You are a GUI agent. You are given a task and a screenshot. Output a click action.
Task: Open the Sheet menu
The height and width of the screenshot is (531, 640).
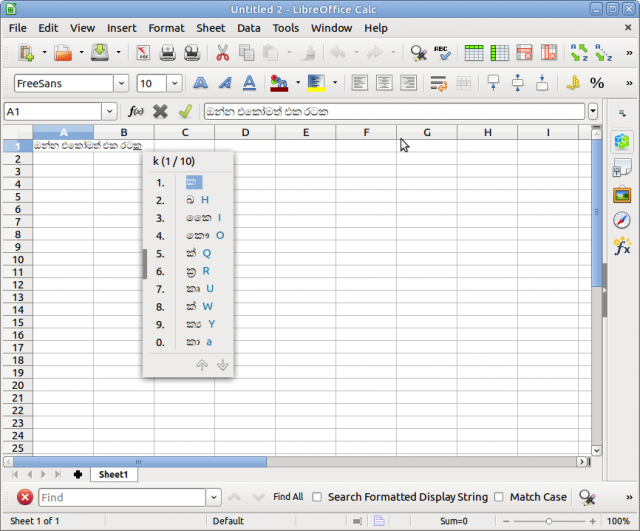click(210, 28)
